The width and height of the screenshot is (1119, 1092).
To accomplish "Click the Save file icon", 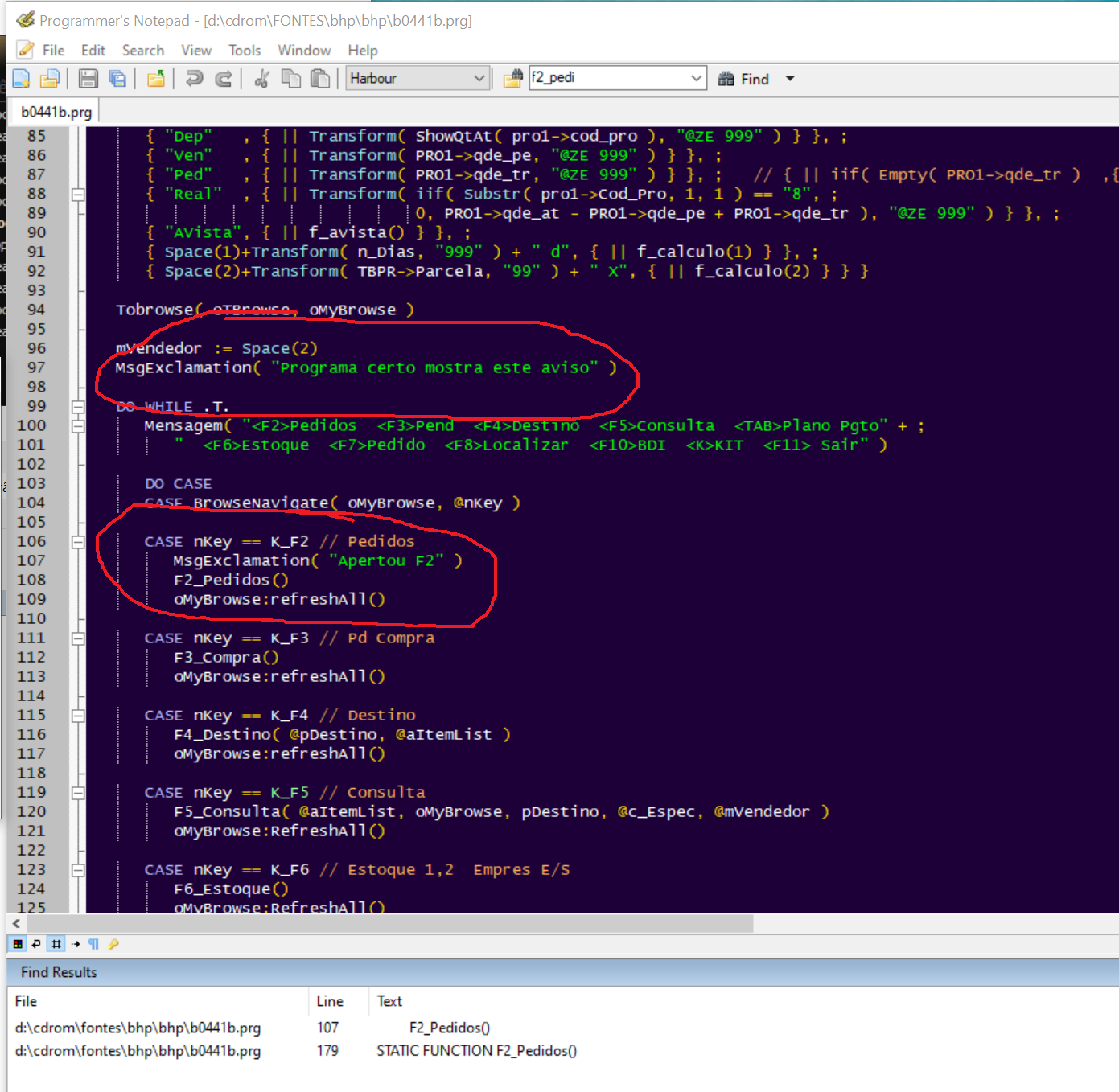I will pyautogui.click(x=88, y=79).
